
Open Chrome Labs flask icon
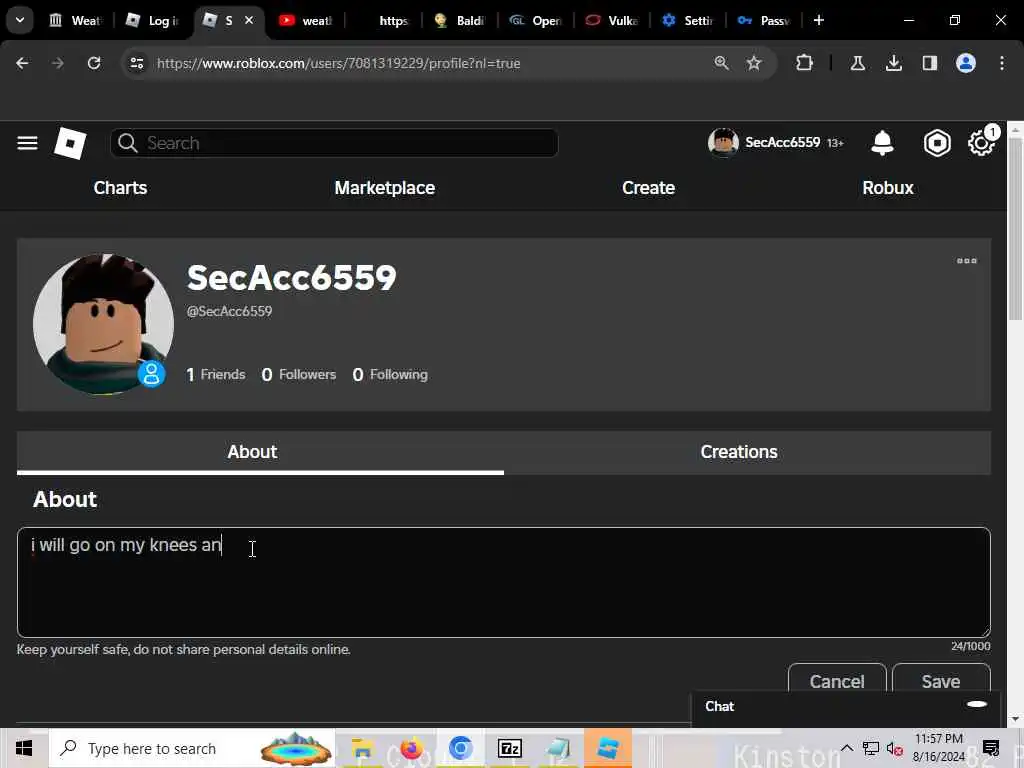pos(857,63)
